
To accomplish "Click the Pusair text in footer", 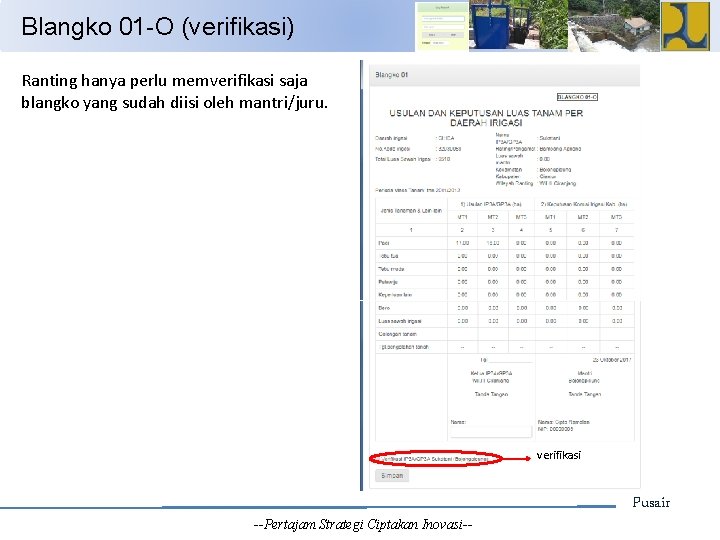I will pos(651,502).
